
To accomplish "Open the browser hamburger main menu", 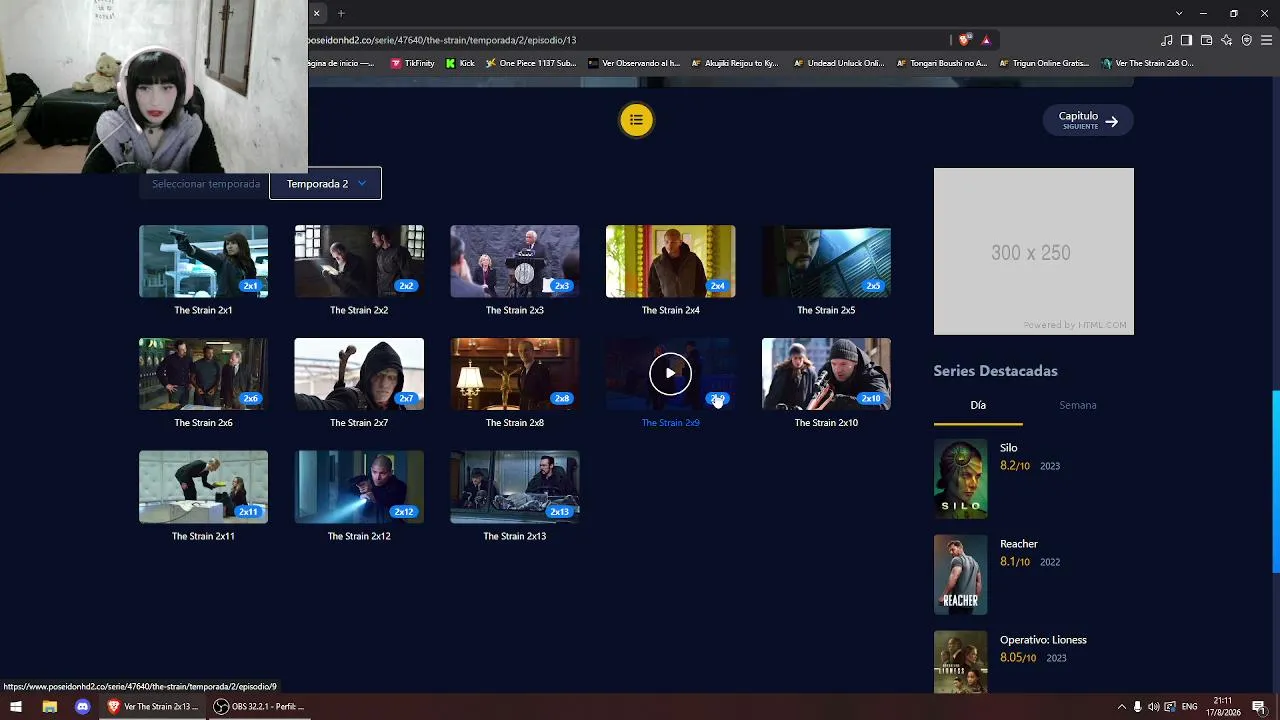I will pyautogui.click(x=1266, y=40).
